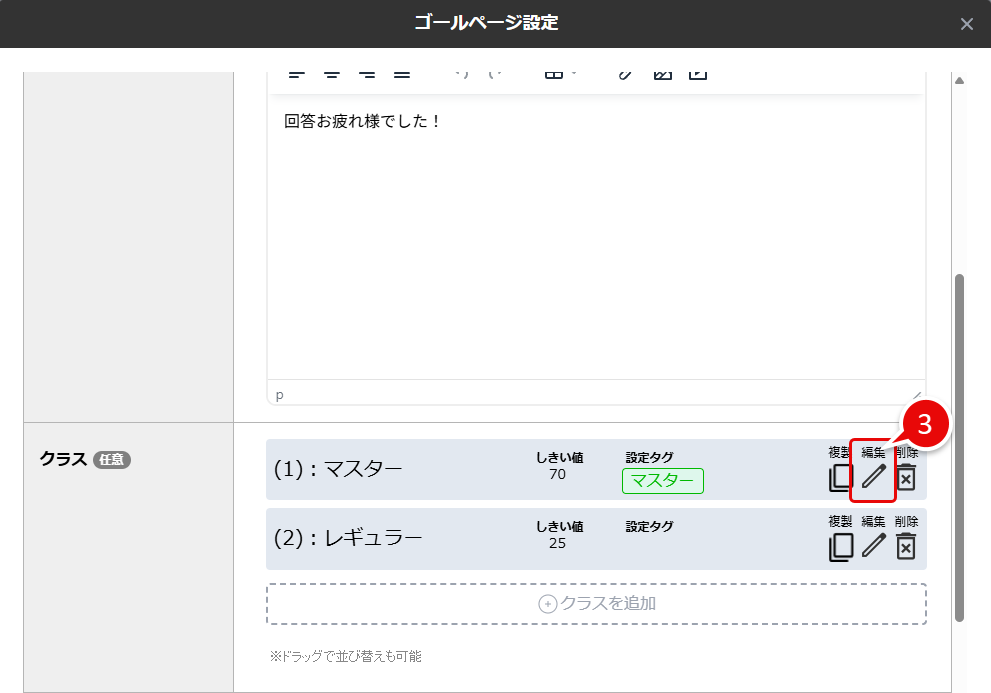Click the p element breadcrumb below the editor
991x693 pixels.
279,394
